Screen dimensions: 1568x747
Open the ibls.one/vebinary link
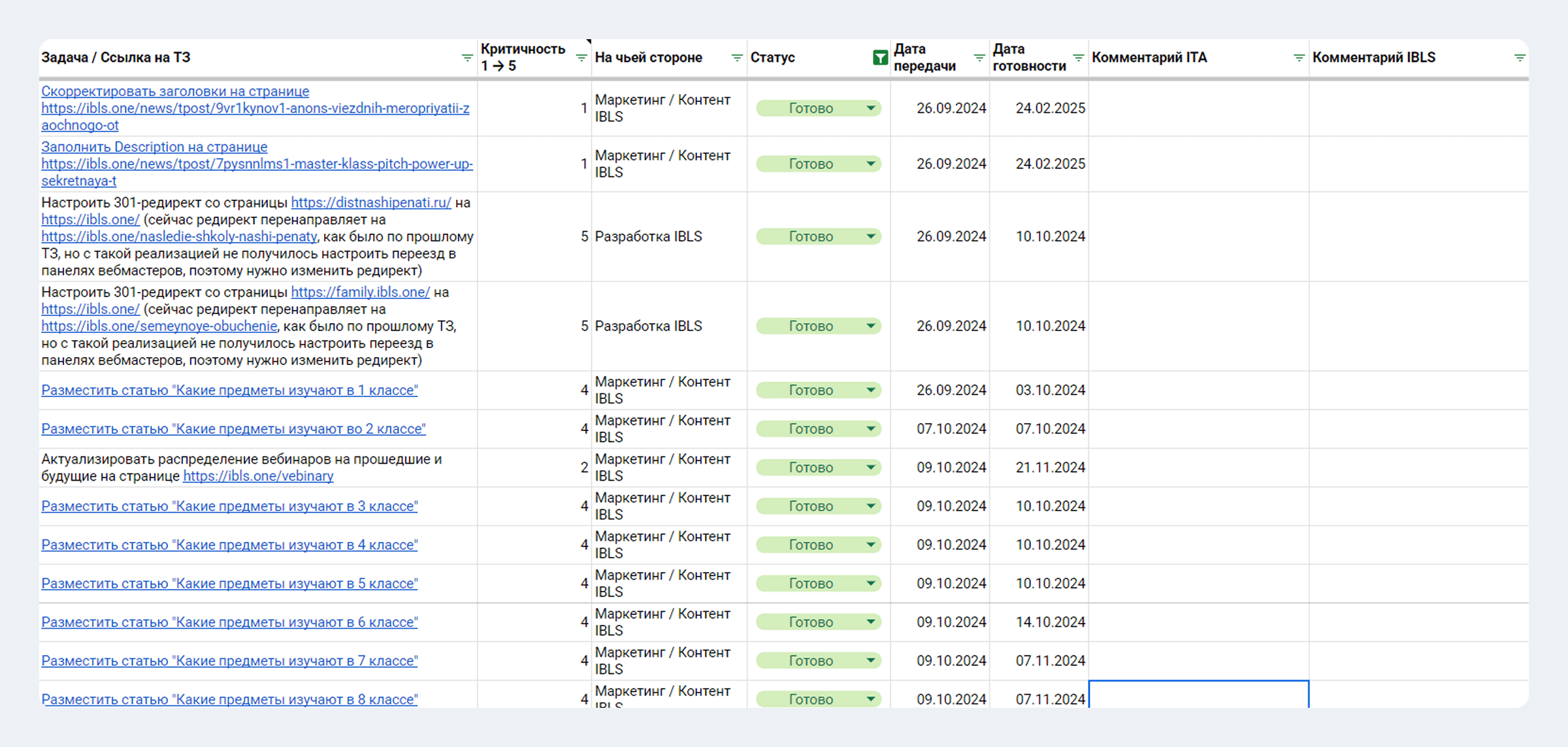(258, 476)
